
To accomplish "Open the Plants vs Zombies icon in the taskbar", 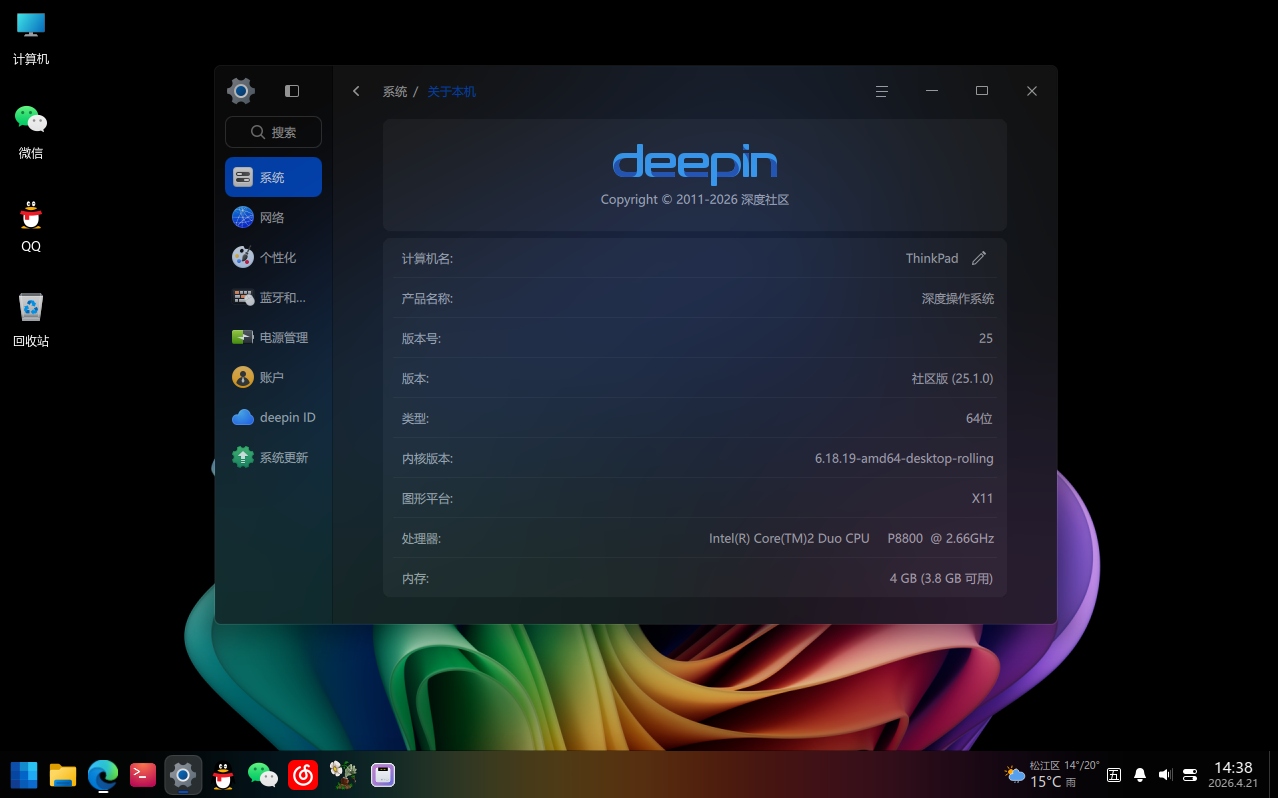I will (343, 775).
